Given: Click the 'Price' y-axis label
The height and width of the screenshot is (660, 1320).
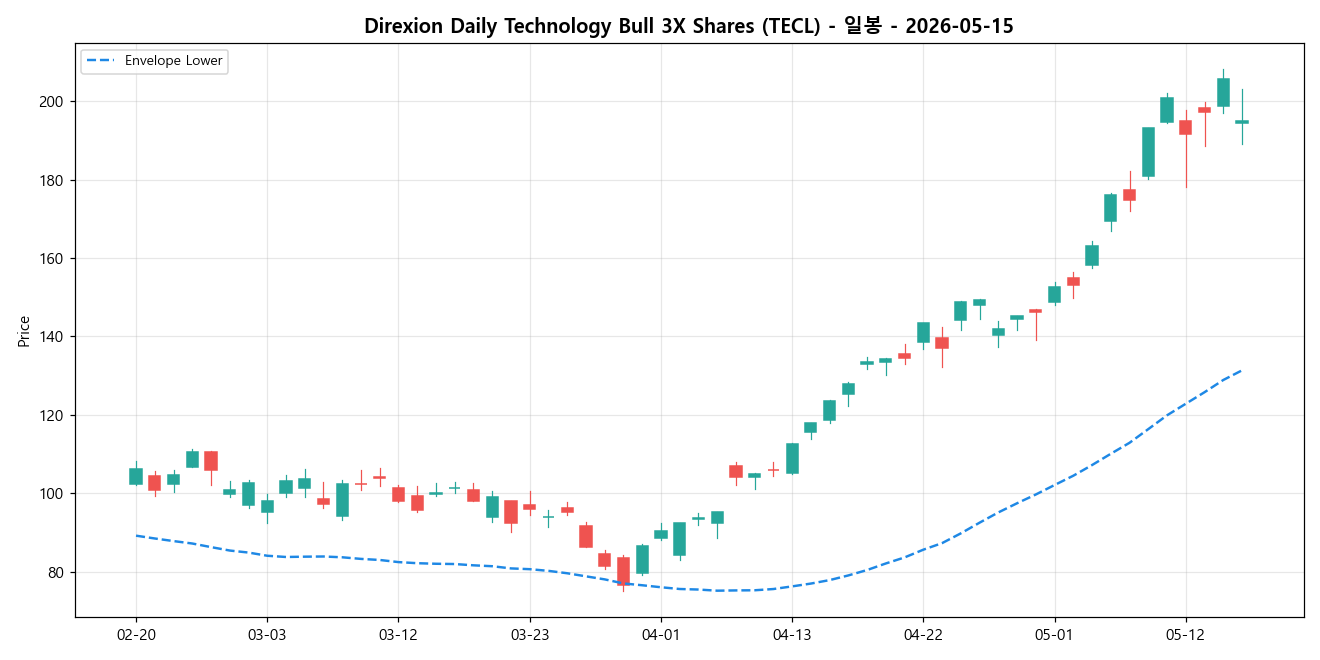Looking at the screenshot, I should [x=23, y=331].
